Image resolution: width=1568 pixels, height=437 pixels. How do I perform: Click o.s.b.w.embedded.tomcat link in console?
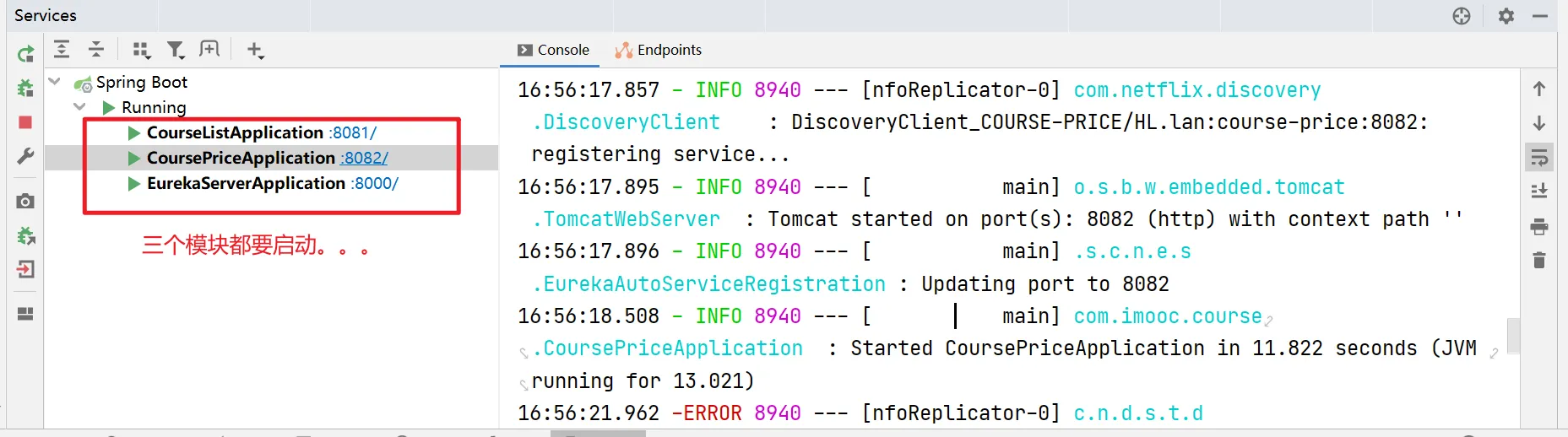(x=1209, y=186)
